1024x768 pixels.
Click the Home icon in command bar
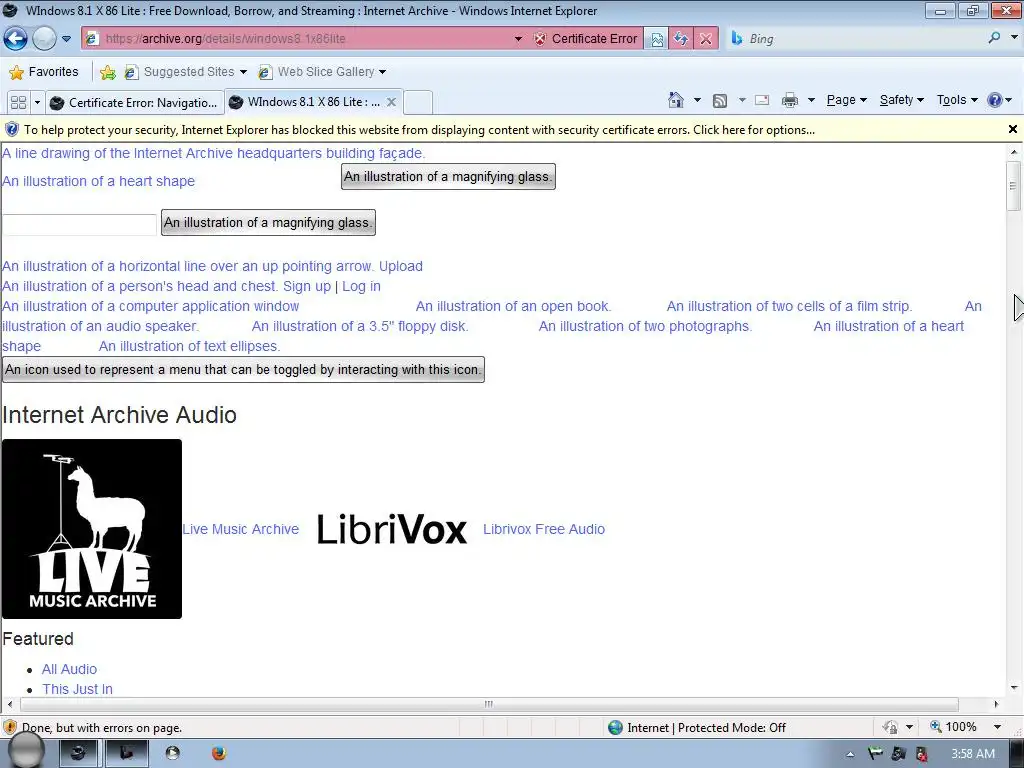[676, 100]
